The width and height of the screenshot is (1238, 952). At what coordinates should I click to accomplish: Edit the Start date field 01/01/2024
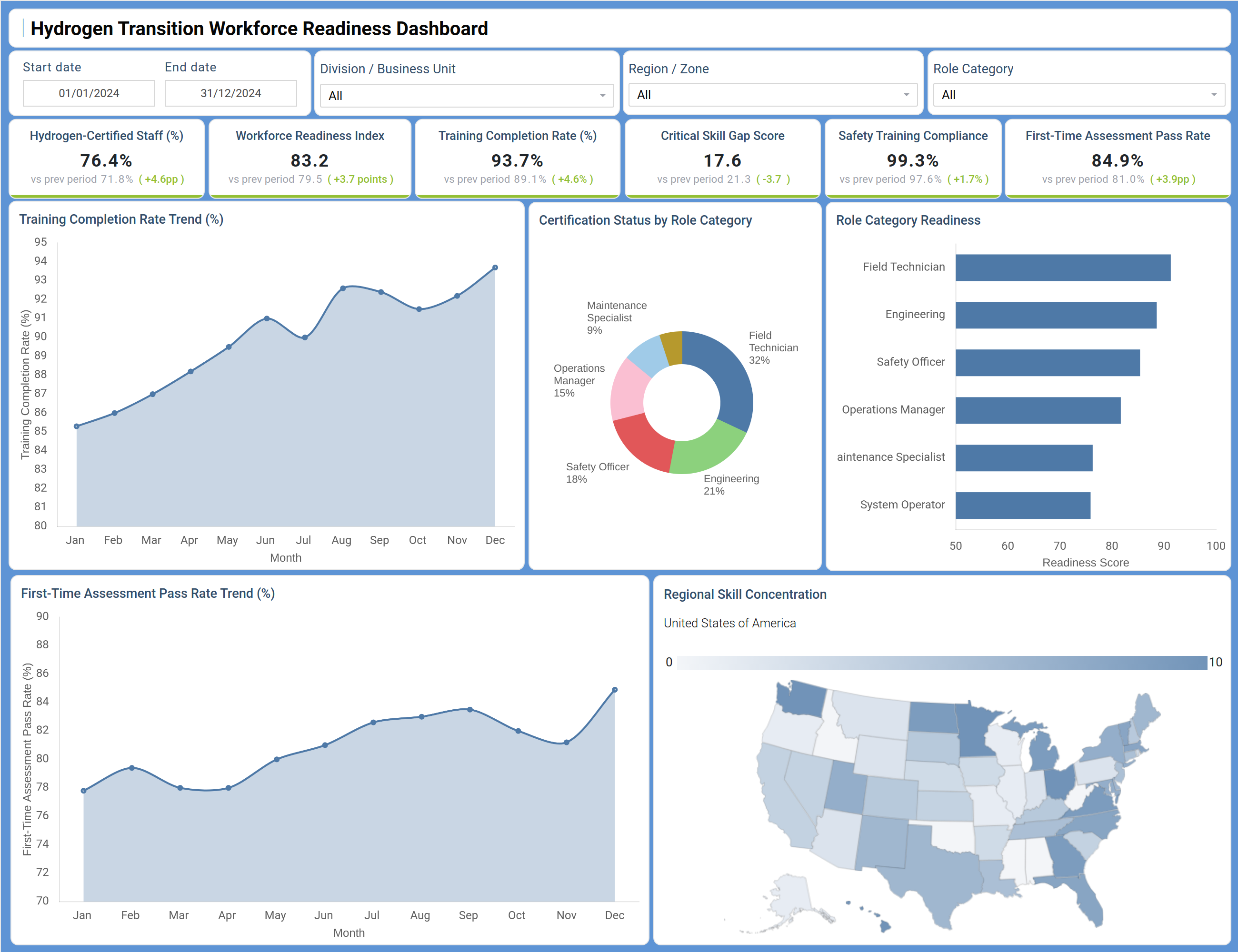tap(89, 93)
